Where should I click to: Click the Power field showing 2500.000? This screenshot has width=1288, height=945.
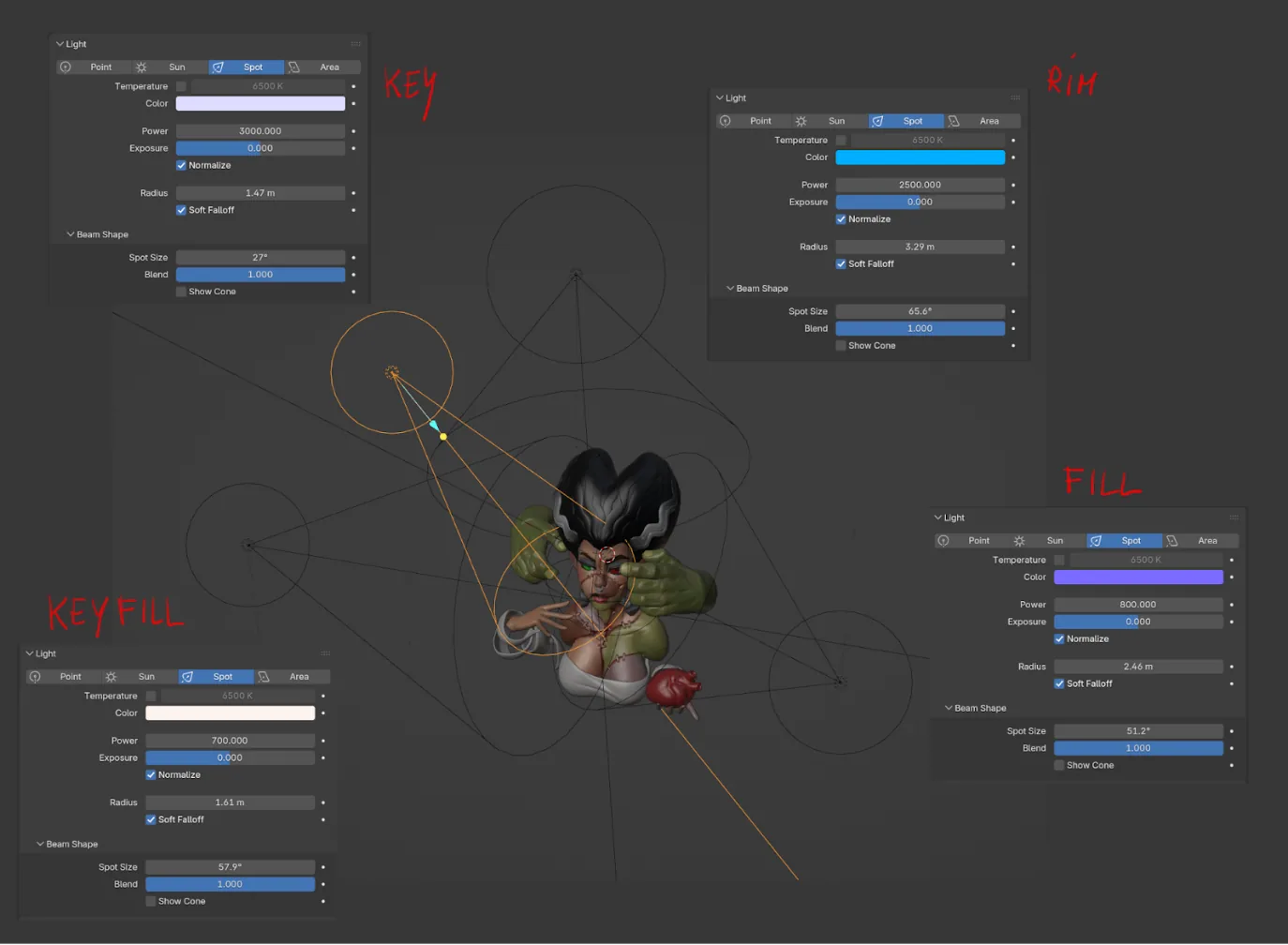920,186
